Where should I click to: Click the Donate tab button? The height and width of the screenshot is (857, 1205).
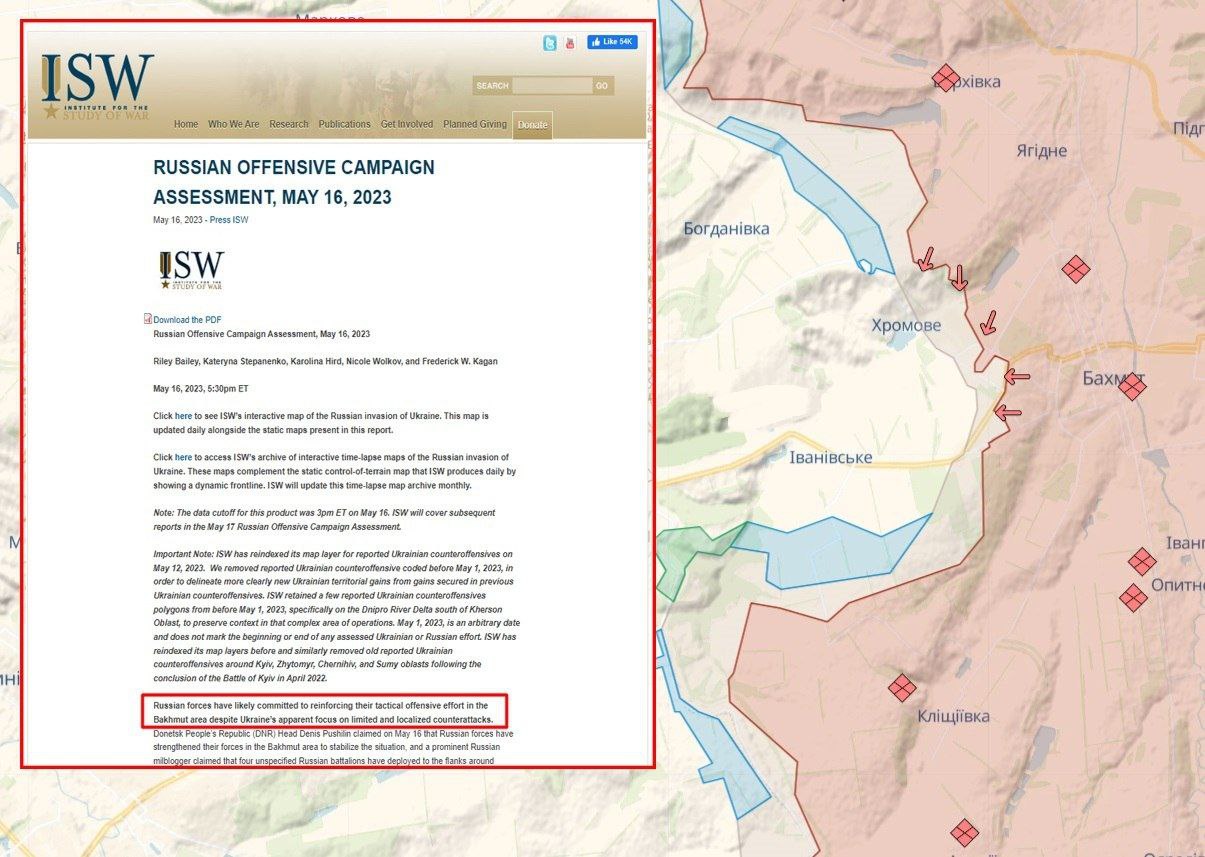(532, 125)
